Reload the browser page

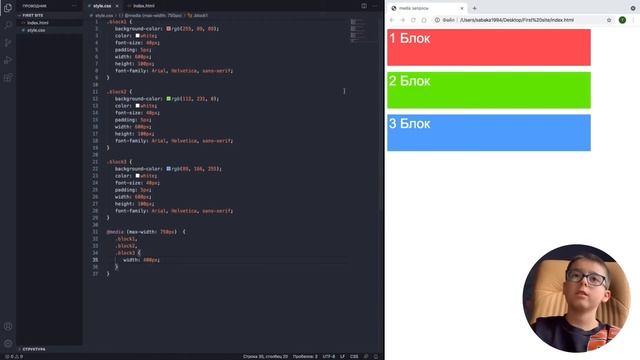[x=413, y=20]
